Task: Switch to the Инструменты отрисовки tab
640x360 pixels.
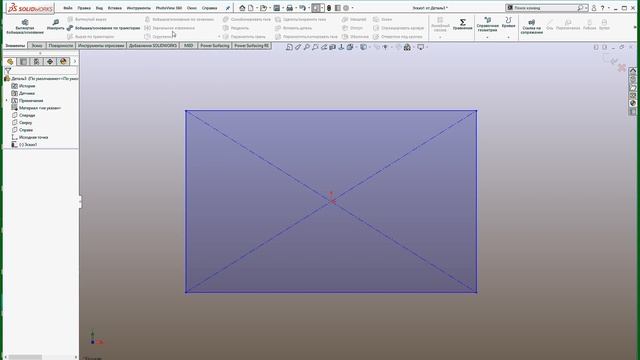Action: 101,46
